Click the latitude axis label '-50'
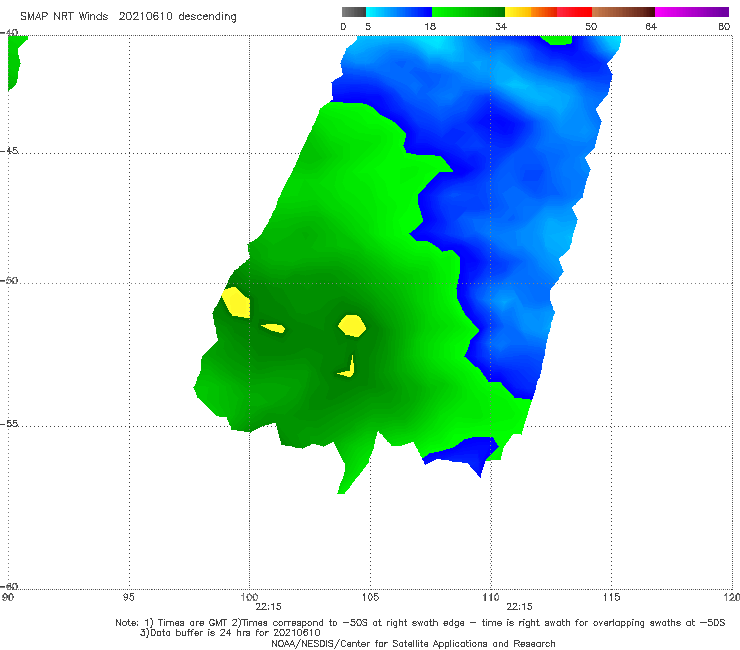The width and height of the screenshot is (740, 650). pyautogui.click(x=9, y=280)
